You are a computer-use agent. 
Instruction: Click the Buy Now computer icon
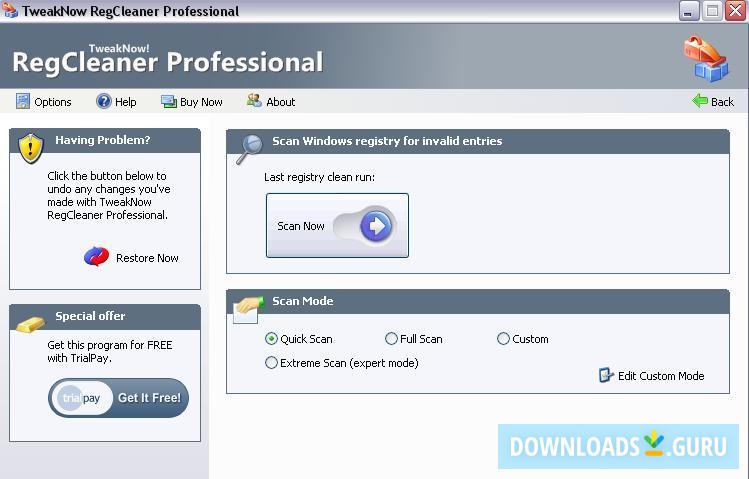(169, 102)
